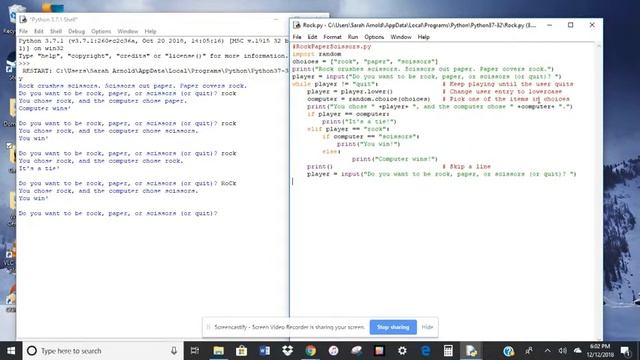Click the Python 3.7.1 version banner line

click(153, 41)
